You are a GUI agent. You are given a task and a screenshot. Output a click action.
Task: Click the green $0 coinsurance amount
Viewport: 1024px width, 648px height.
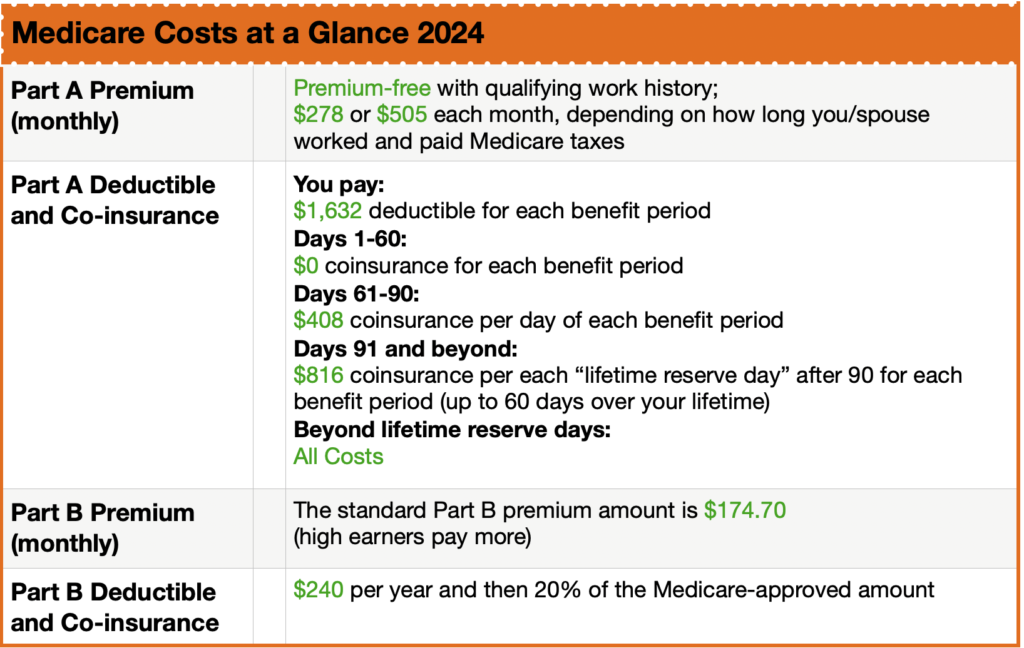coord(306,266)
